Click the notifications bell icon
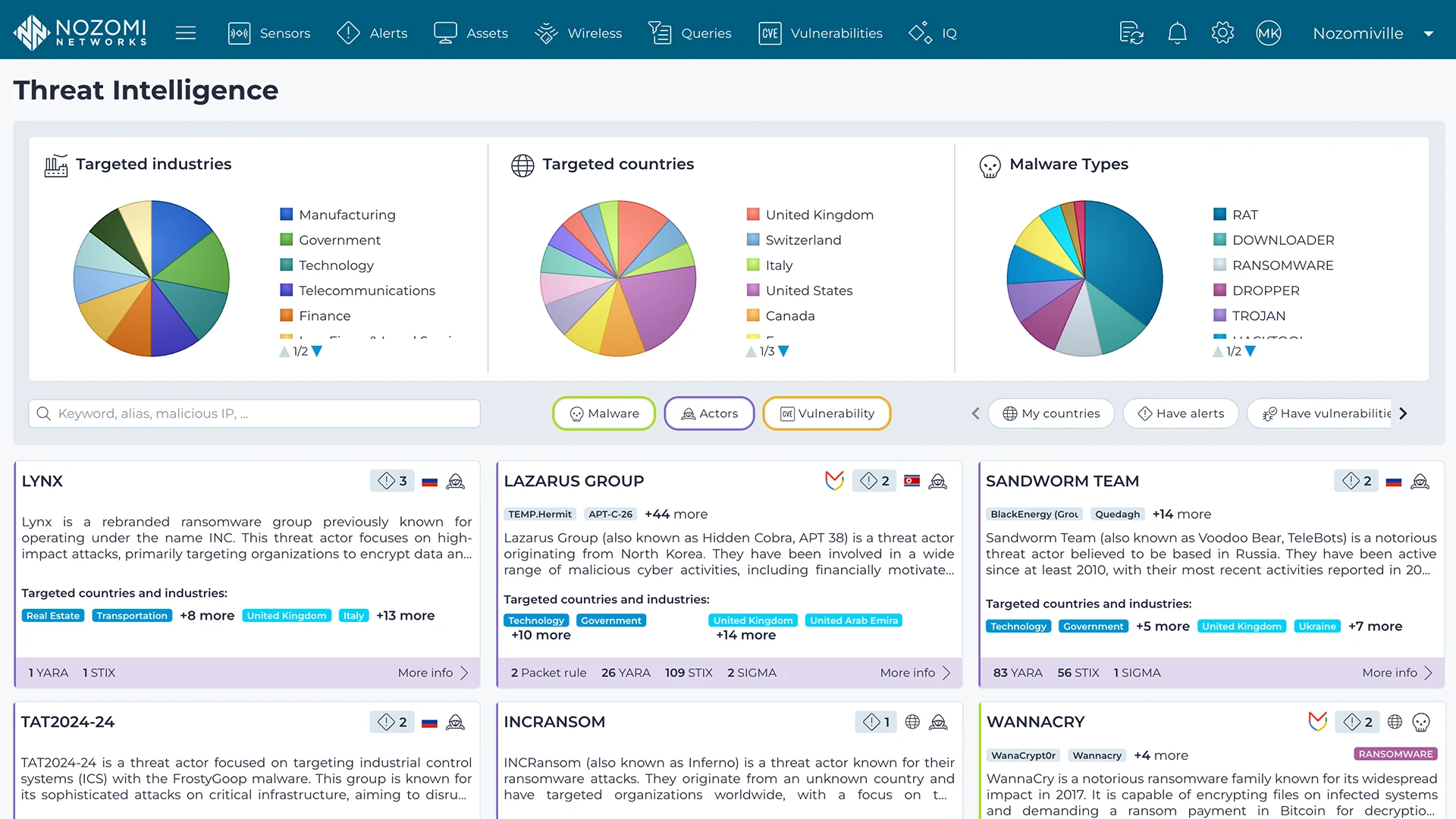 pos(1177,33)
